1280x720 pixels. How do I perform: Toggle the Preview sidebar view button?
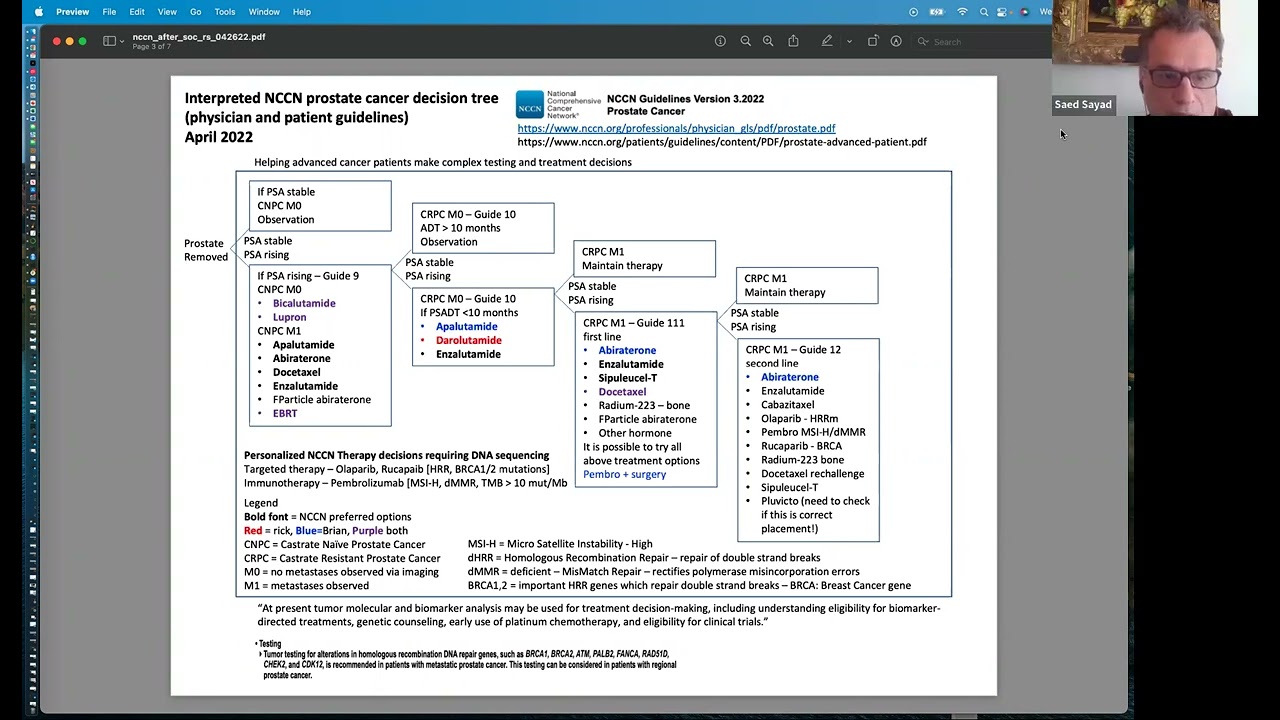tap(108, 41)
